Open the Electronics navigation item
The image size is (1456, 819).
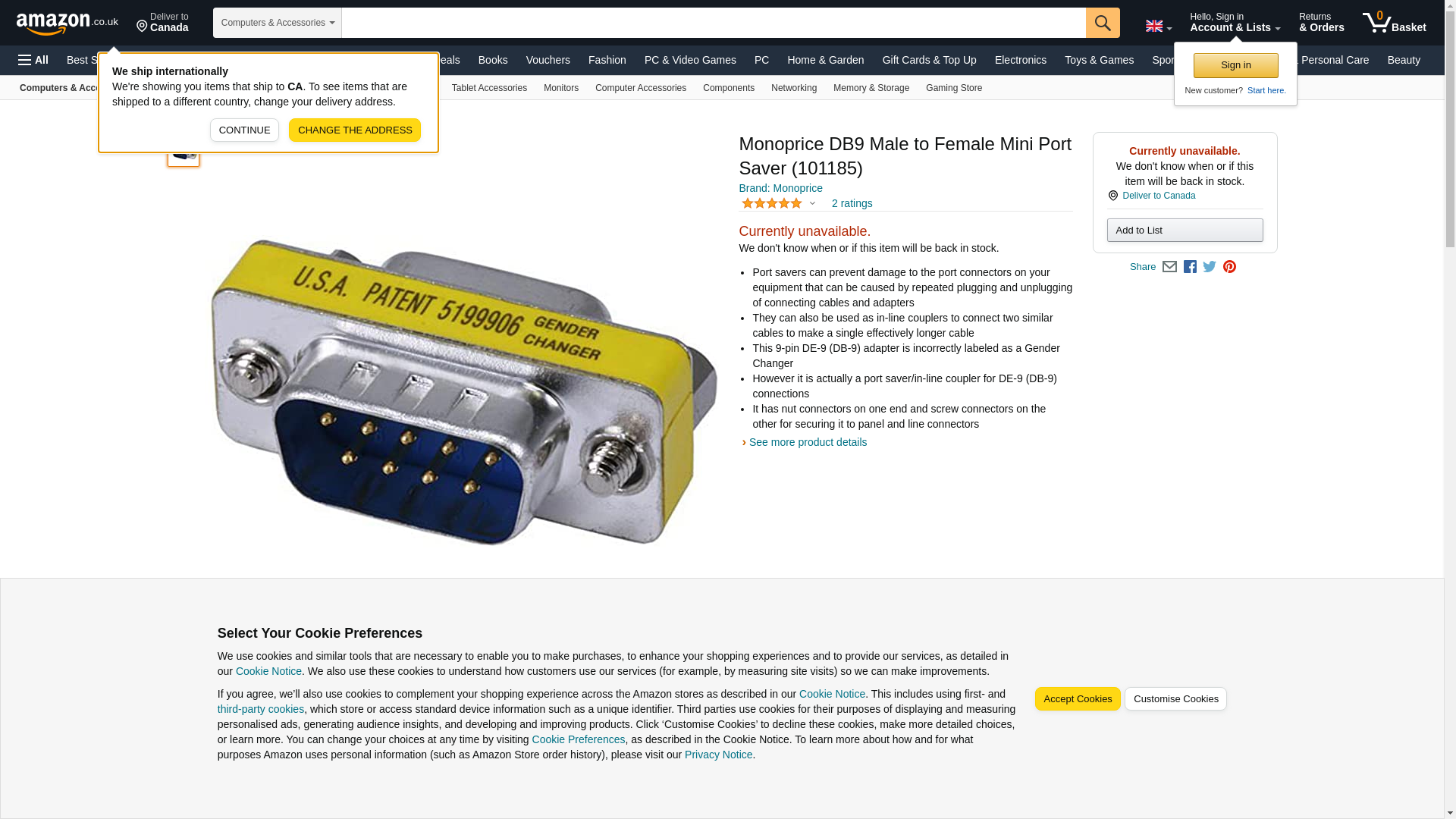click(1020, 60)
